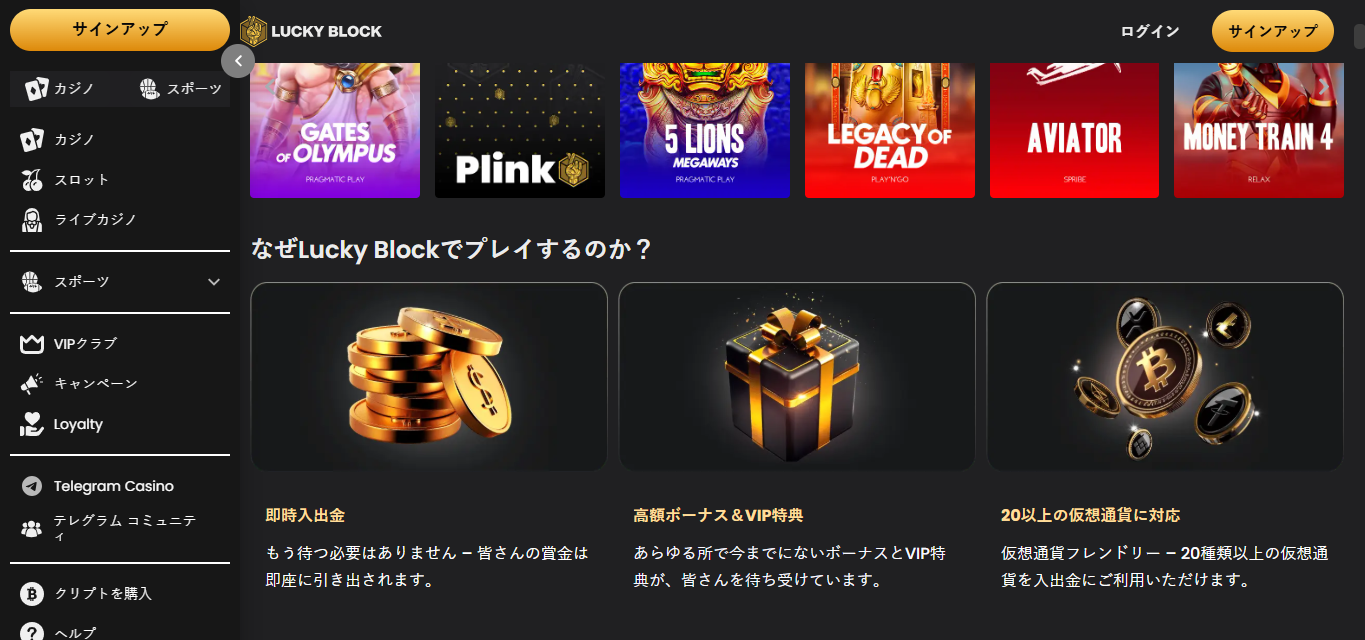
Task: Open クリプトを購入 via the bitcoin icon
Action: (32, 594)
